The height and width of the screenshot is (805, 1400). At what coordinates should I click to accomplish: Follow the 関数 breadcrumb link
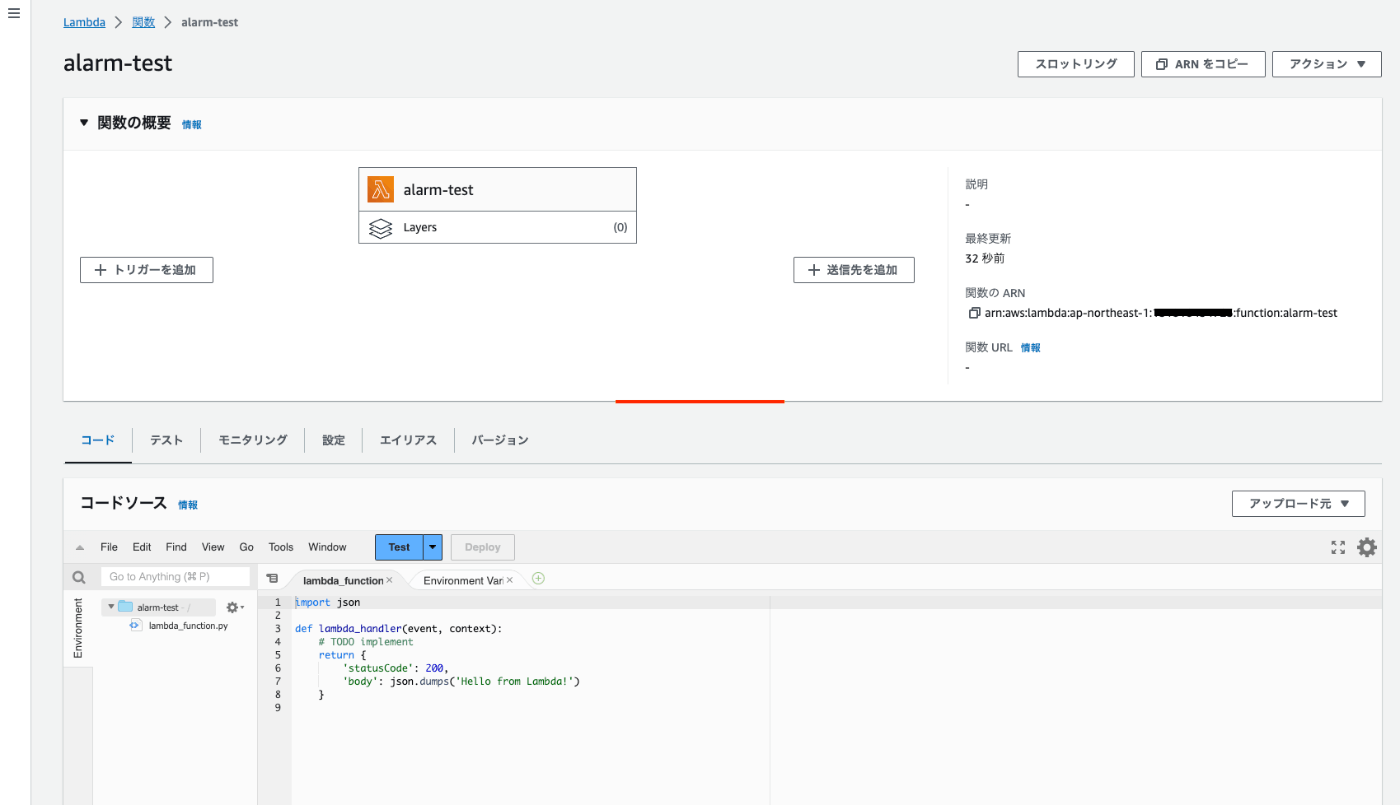[x=143, y=22]
